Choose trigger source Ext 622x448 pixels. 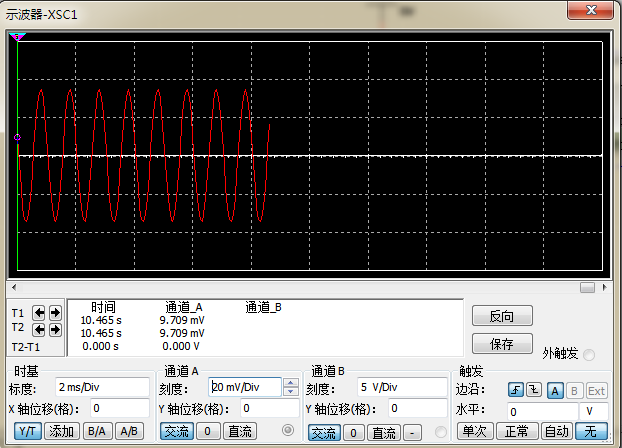tap(596, 391)
